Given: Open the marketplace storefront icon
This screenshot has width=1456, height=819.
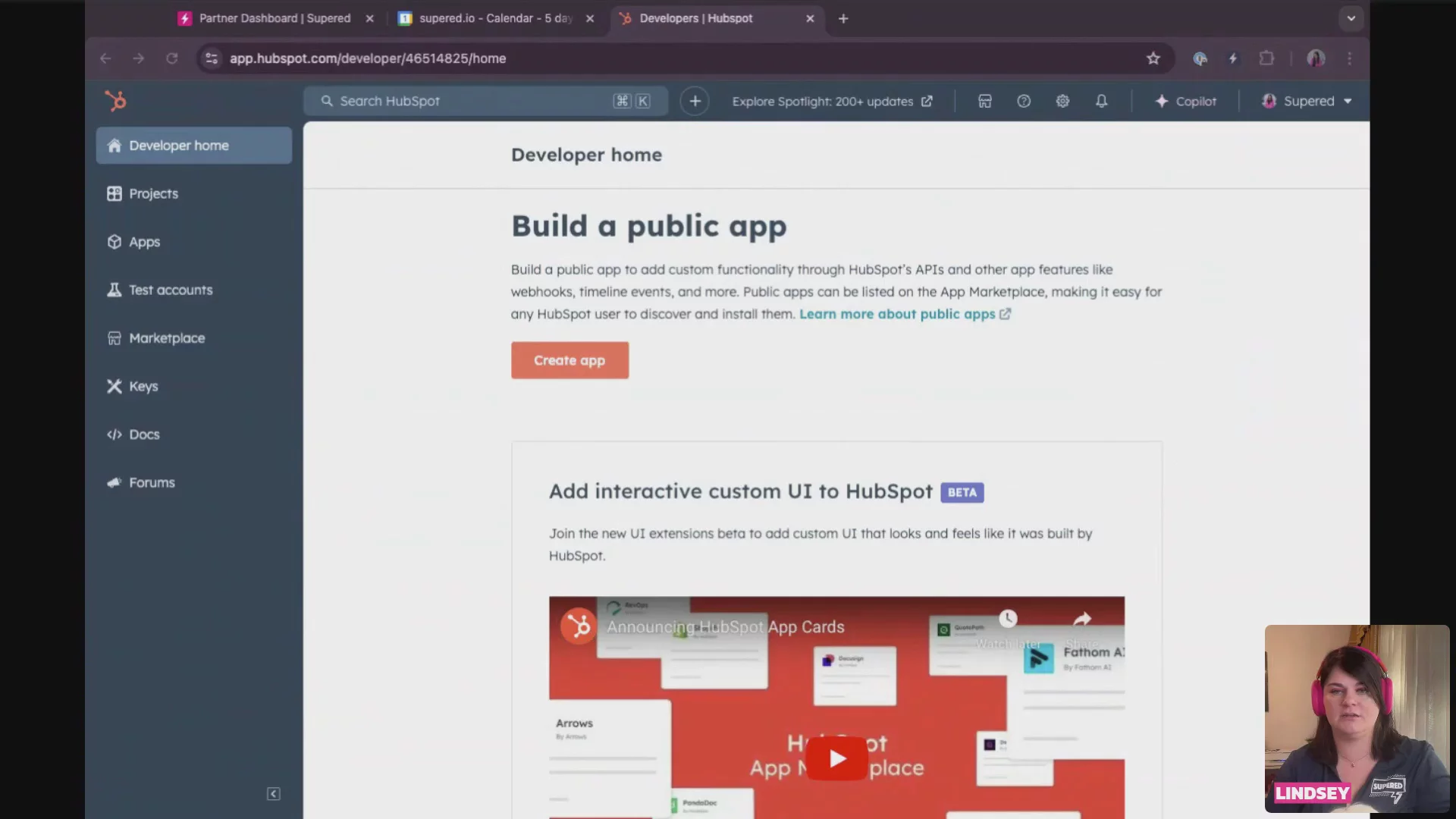Looking at the screenshot, I should point(985,101).
